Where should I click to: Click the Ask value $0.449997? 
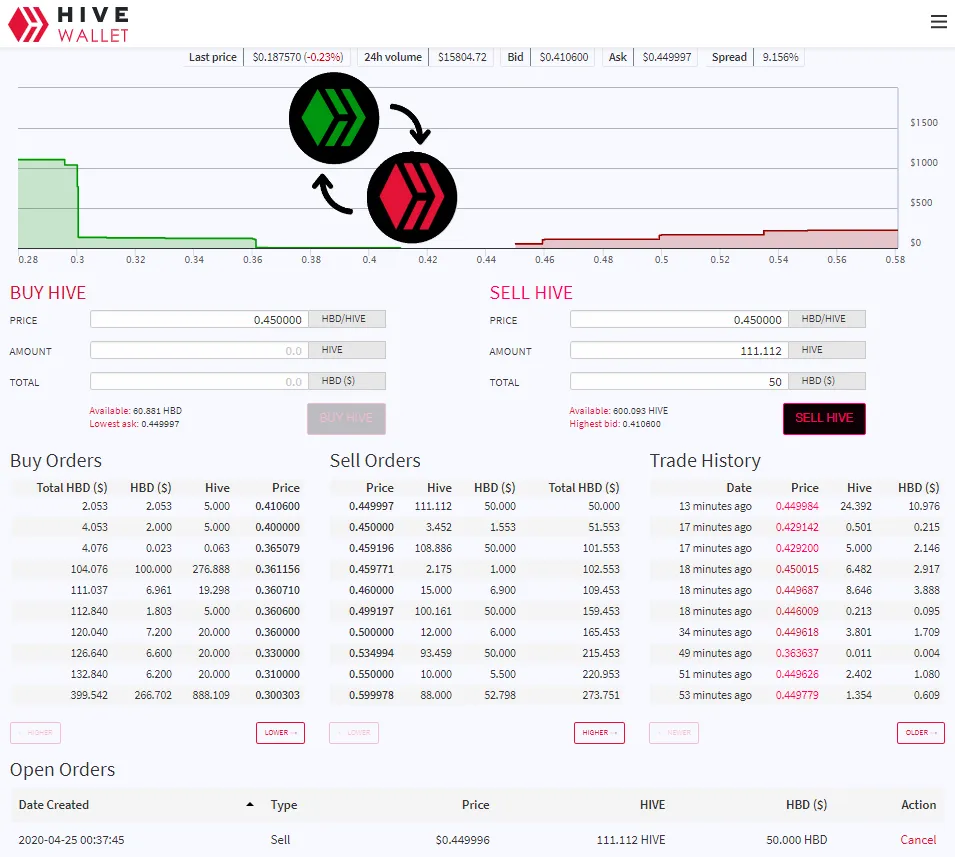click(x=666, y=57)
